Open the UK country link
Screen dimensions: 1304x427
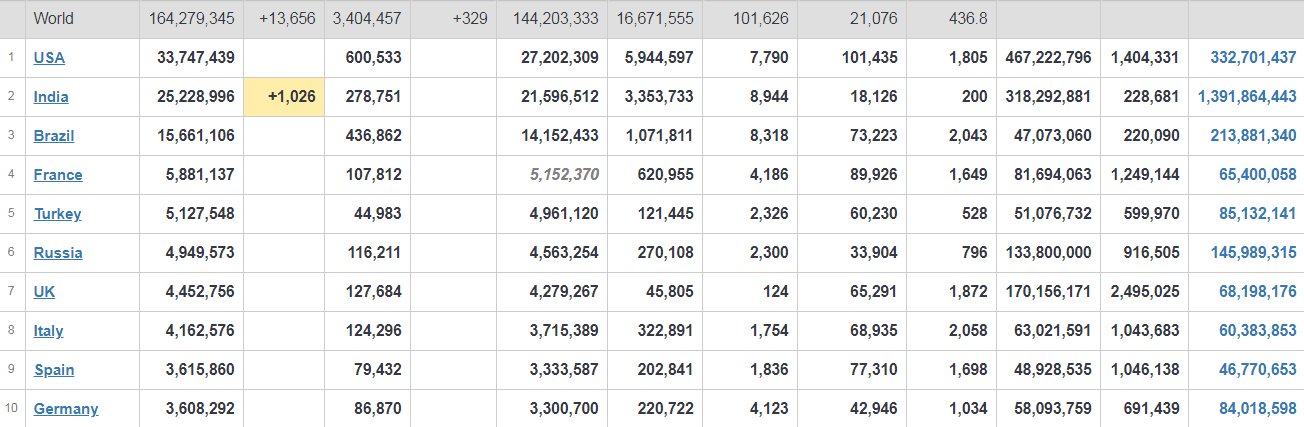tap(44, 292)
